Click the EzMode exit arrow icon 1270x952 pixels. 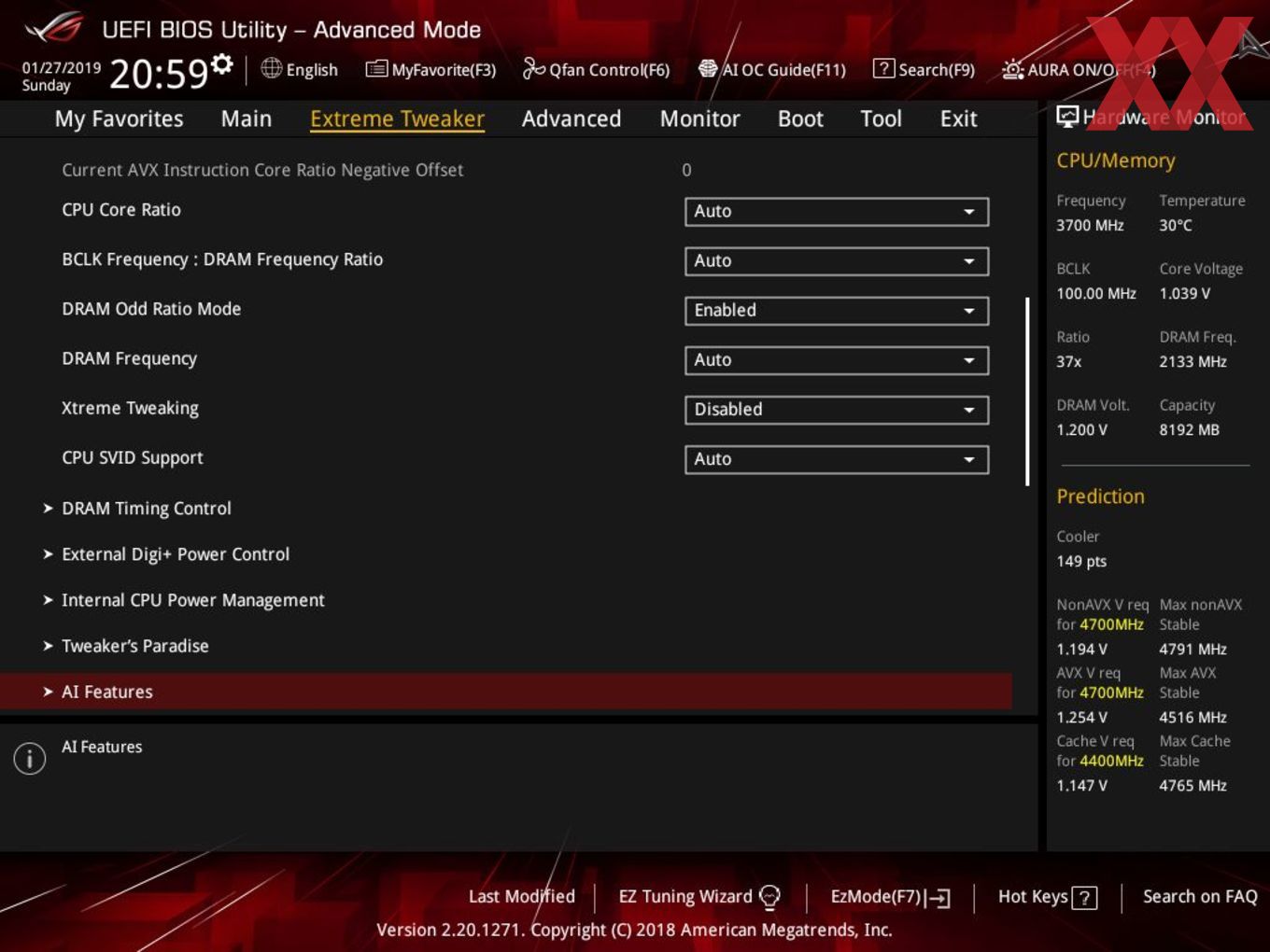coord(938,898)
